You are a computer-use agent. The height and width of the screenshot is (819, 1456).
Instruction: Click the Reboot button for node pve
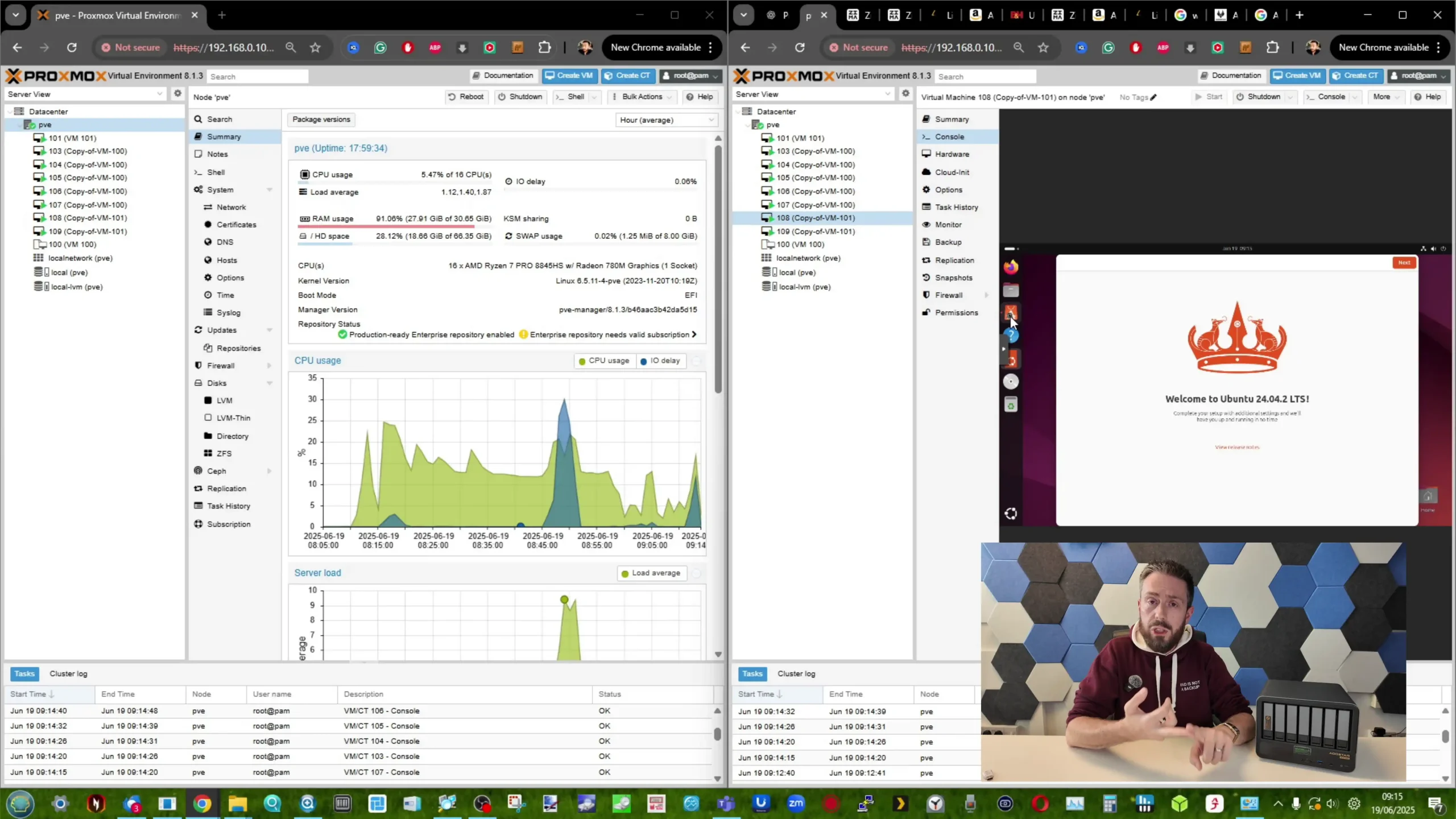coord(466,97)
